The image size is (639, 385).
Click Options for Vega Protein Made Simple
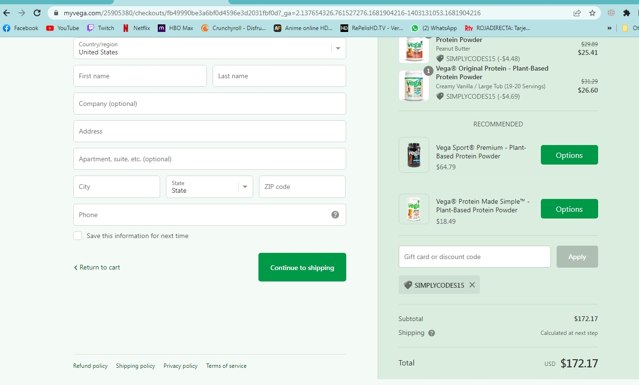569,209
